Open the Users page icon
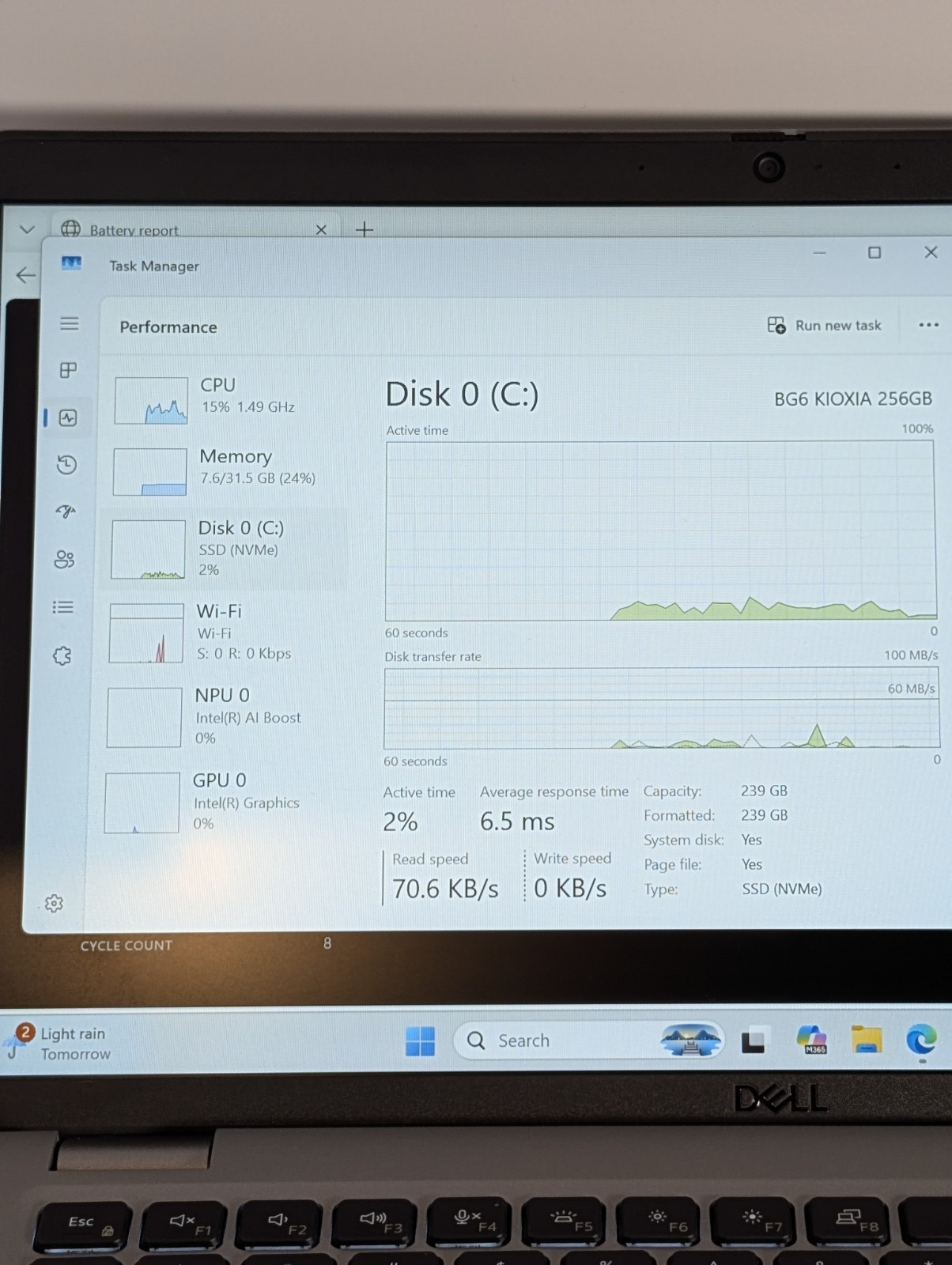This screenshot has width=952, height=1265. point(65,560)
